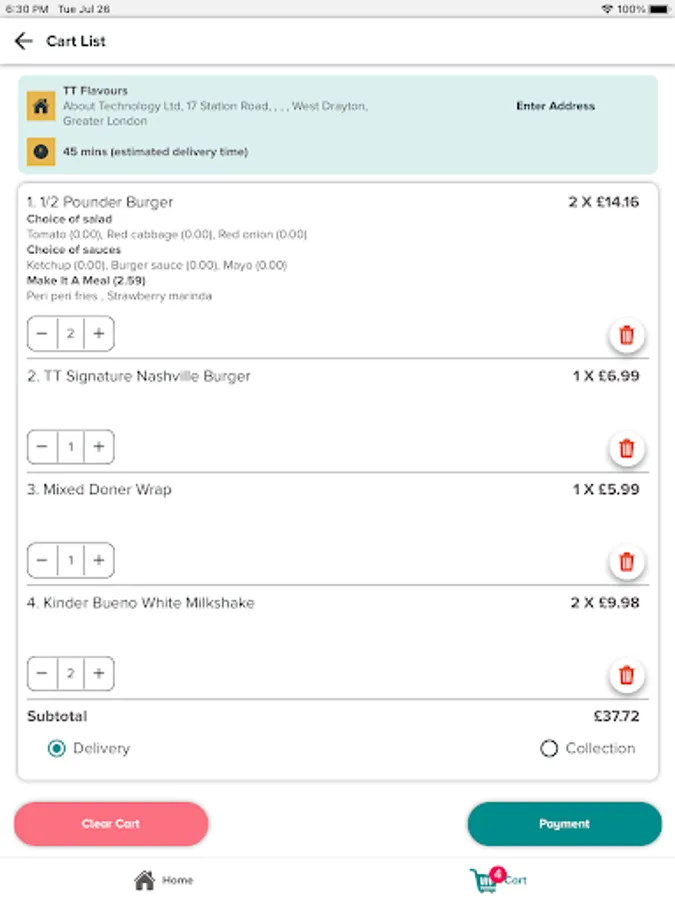
Task: Increase 1/2 Pounder Burger quantity
Action: (x=98, y=334)
